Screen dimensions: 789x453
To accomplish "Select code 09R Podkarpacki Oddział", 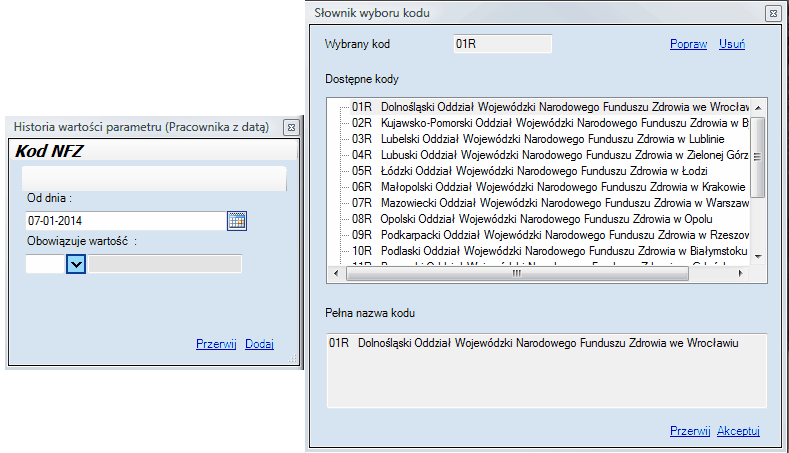I will 550,235.
